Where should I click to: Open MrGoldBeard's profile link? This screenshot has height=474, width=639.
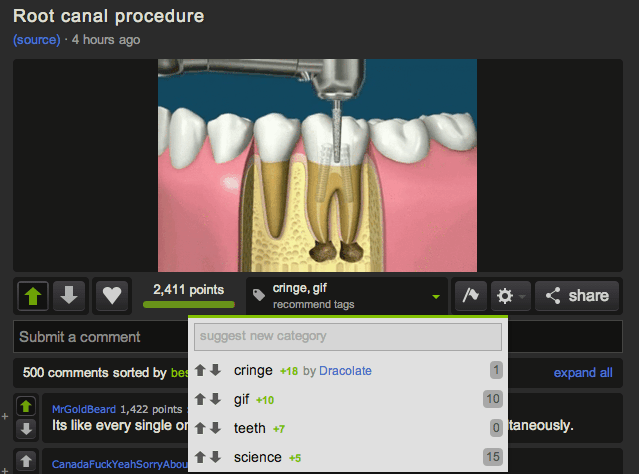click(84, 409)
